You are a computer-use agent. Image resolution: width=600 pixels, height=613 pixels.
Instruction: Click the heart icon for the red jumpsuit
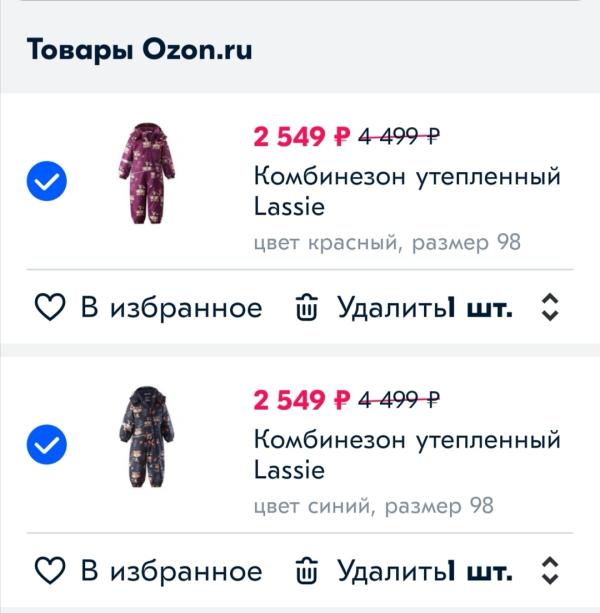50,308
